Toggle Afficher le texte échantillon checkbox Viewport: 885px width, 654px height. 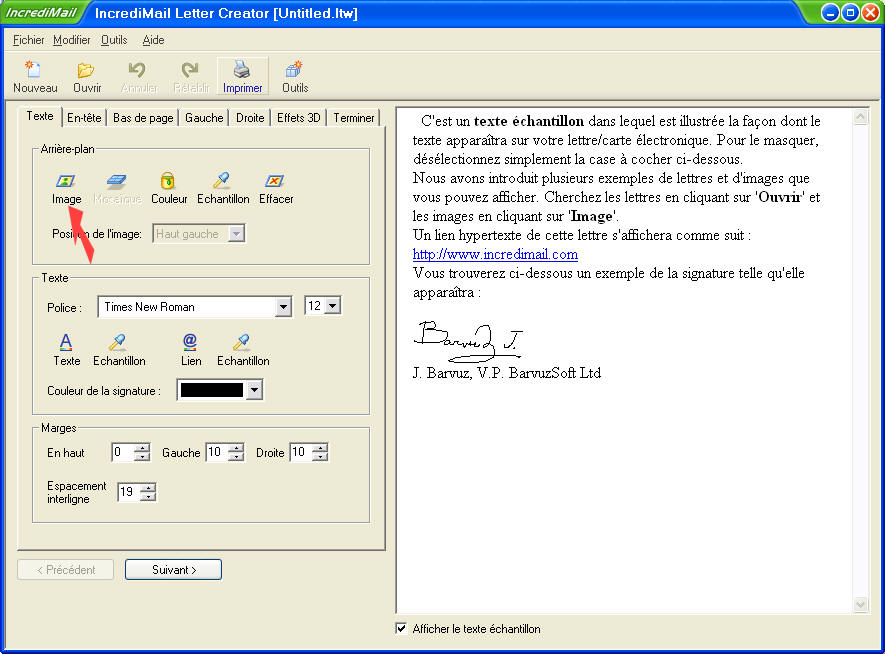tap(401, 629)
